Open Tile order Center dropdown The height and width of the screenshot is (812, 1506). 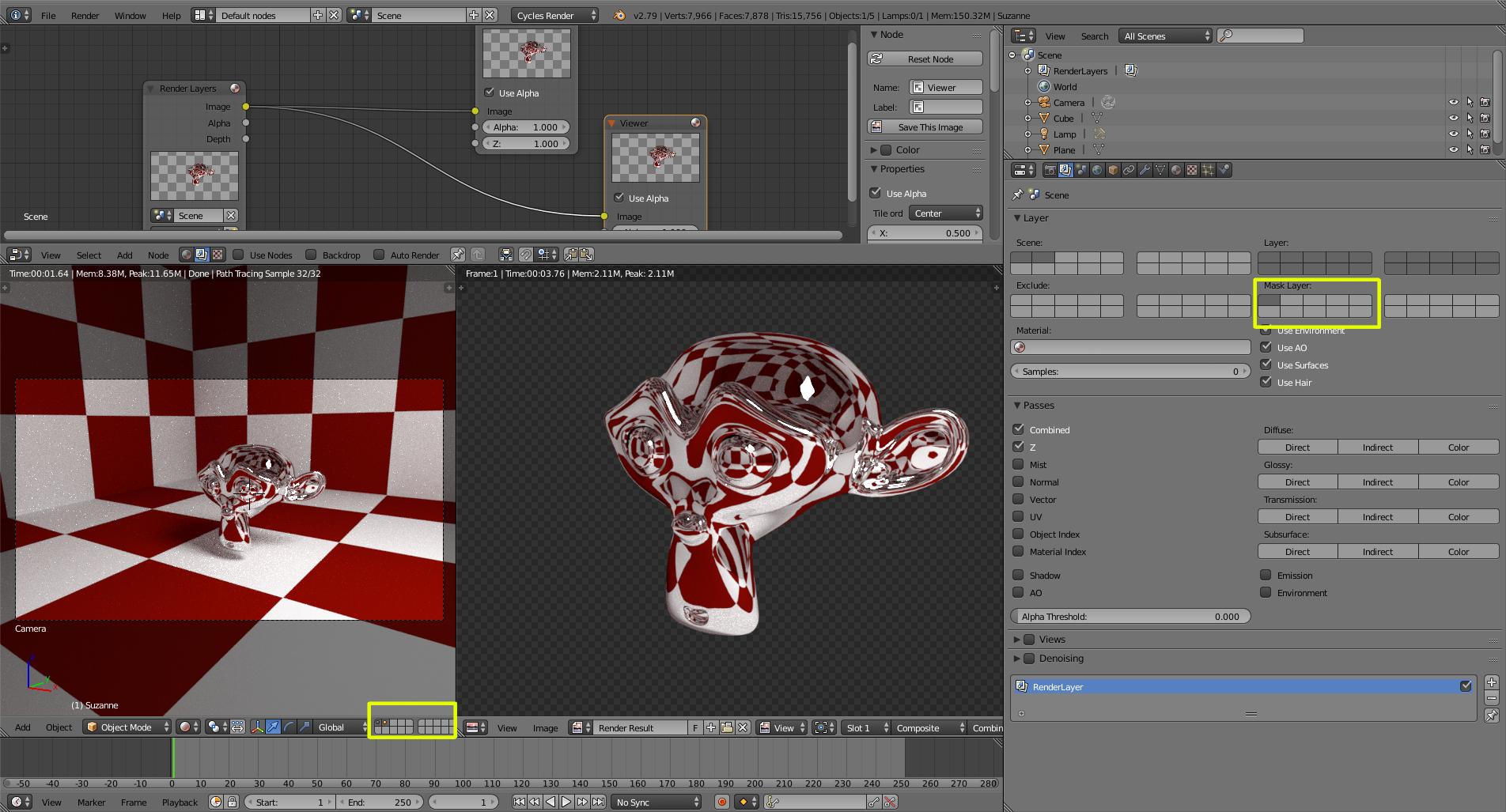[x=946, y=213]
